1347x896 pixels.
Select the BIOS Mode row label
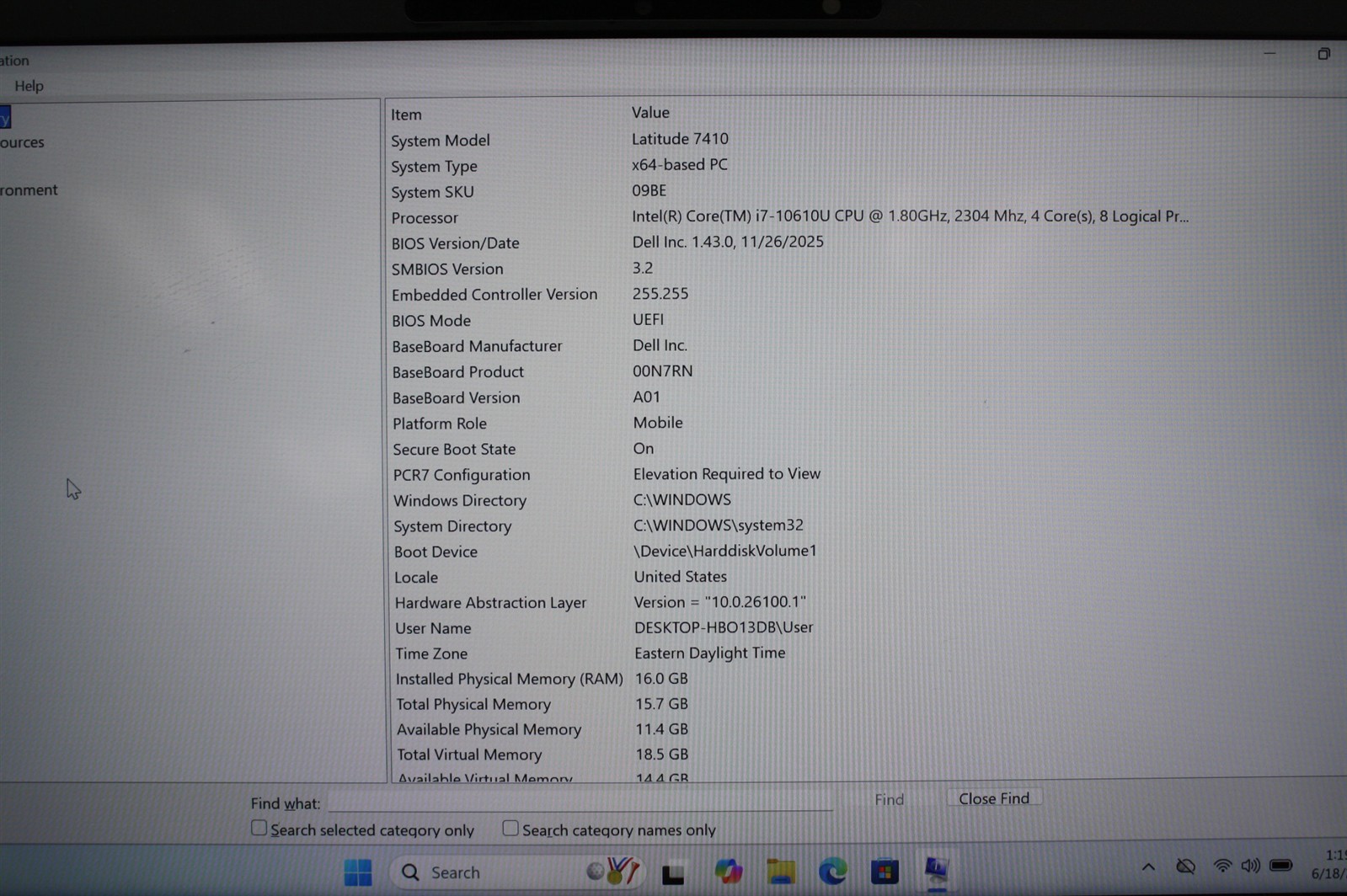click(x=431, y=321)
